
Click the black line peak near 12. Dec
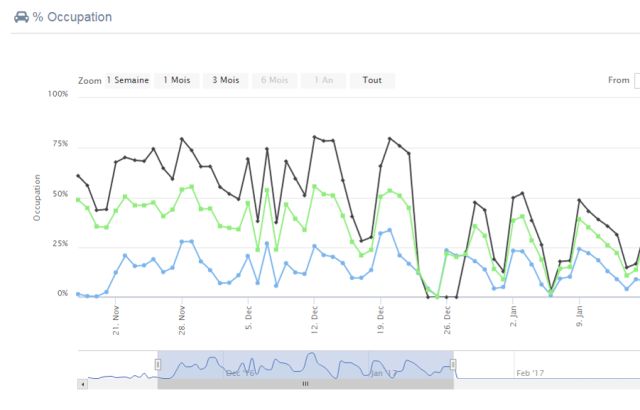(314, 137)
